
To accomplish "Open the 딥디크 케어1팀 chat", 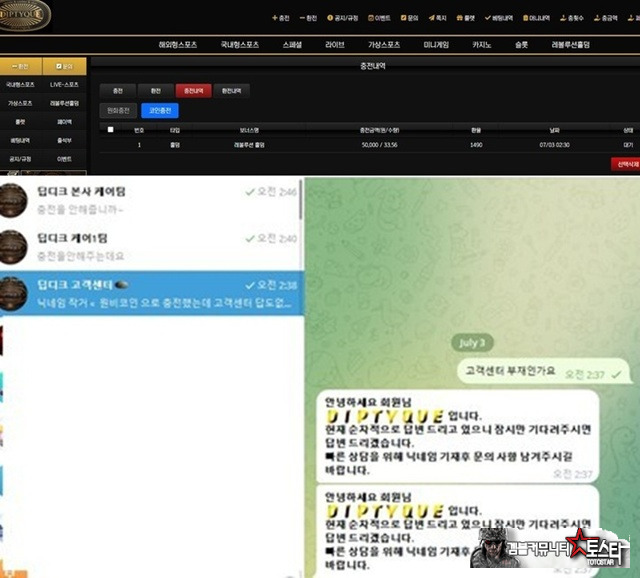I will 150,247.
